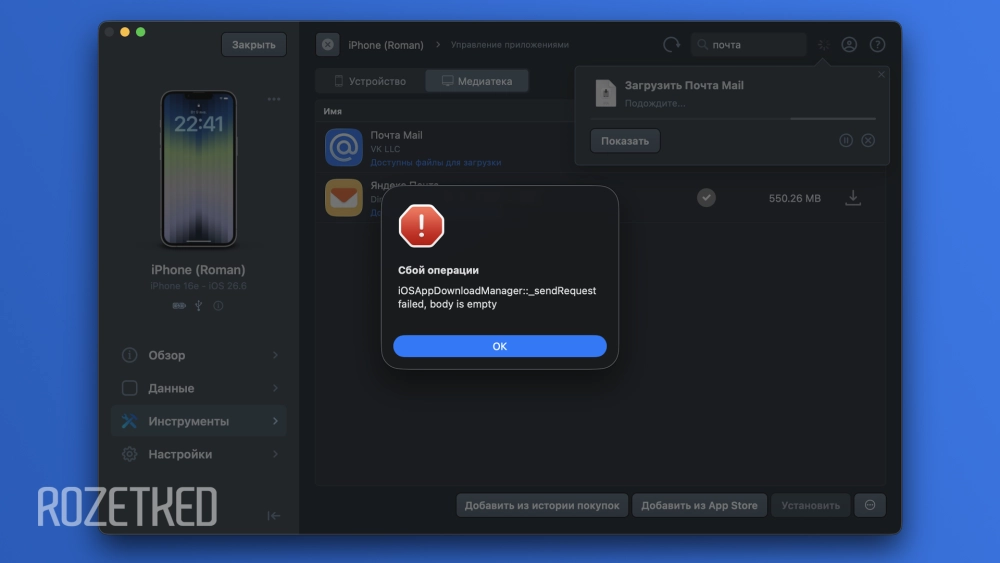Open the Обзор sidebar section
The height and width of the screenshot is (563, 1000).
tap(199, 355)
